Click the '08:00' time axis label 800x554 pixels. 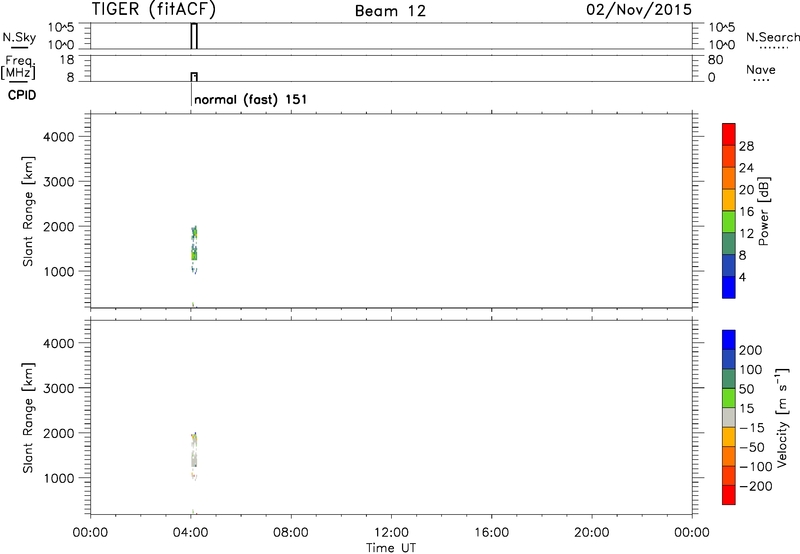point(291,533)
